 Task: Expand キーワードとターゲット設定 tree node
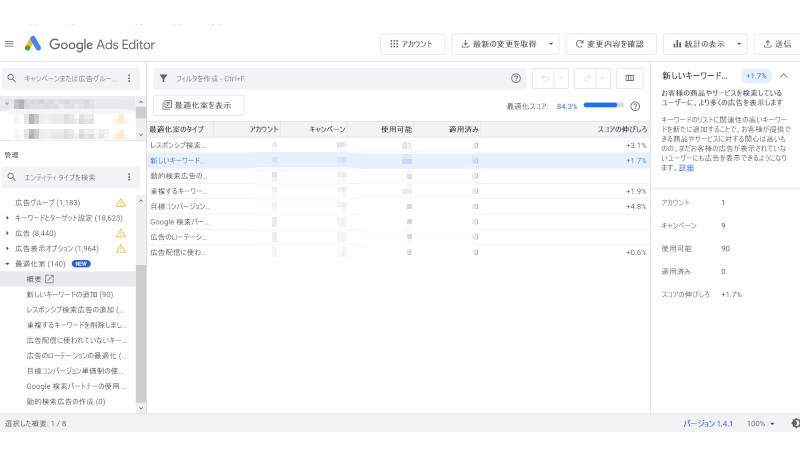[7, 218]
